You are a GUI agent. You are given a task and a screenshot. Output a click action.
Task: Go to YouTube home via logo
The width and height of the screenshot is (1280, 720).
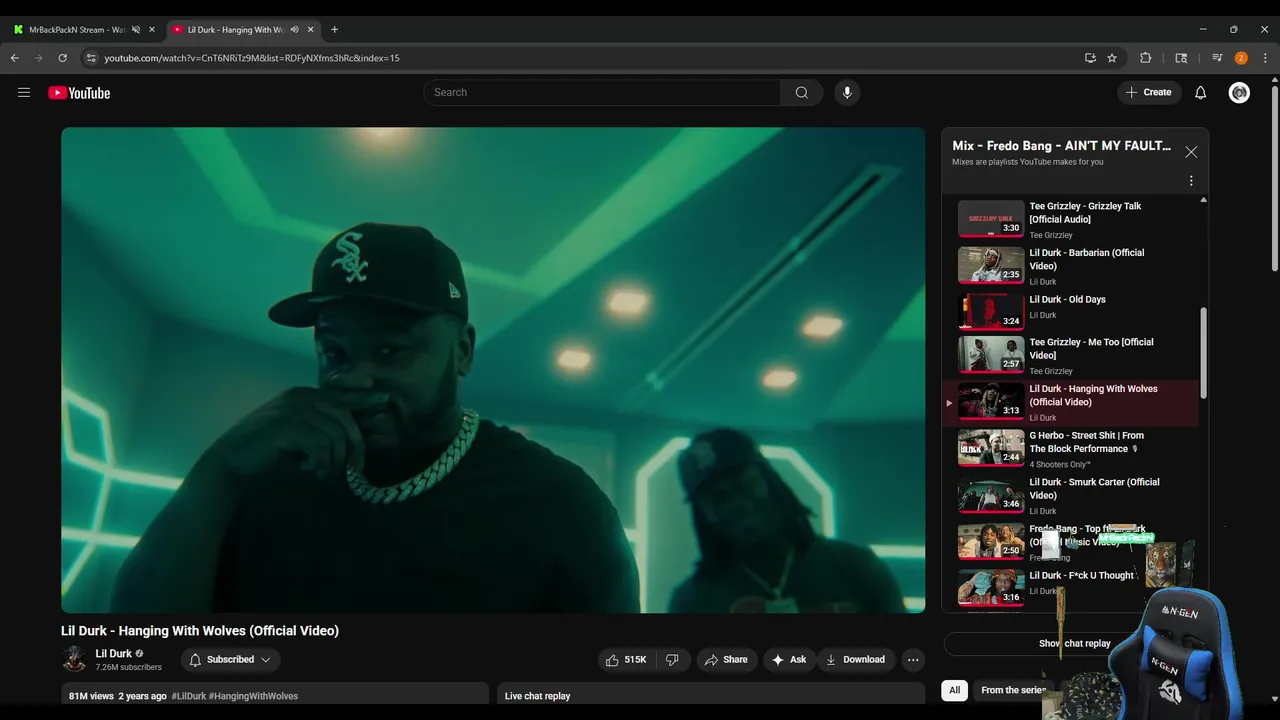(79, 93)
